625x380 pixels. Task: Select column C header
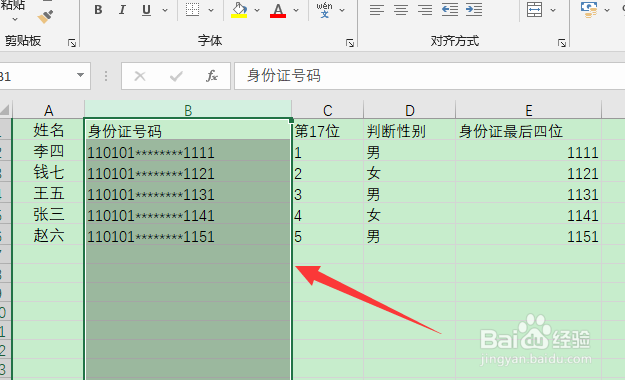328,110
